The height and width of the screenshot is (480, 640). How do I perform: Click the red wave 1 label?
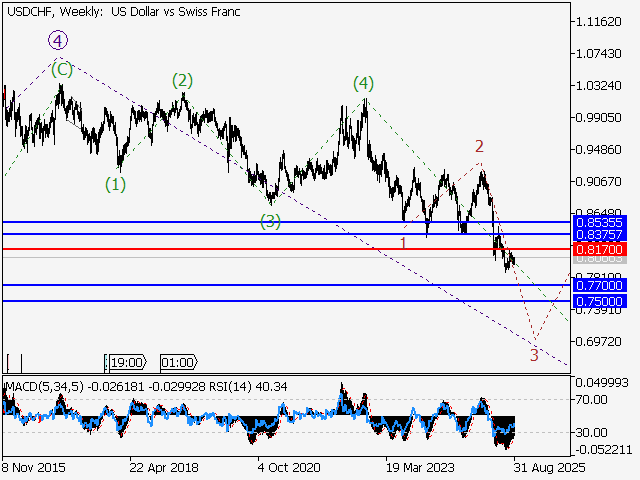(x=403, y=242)
